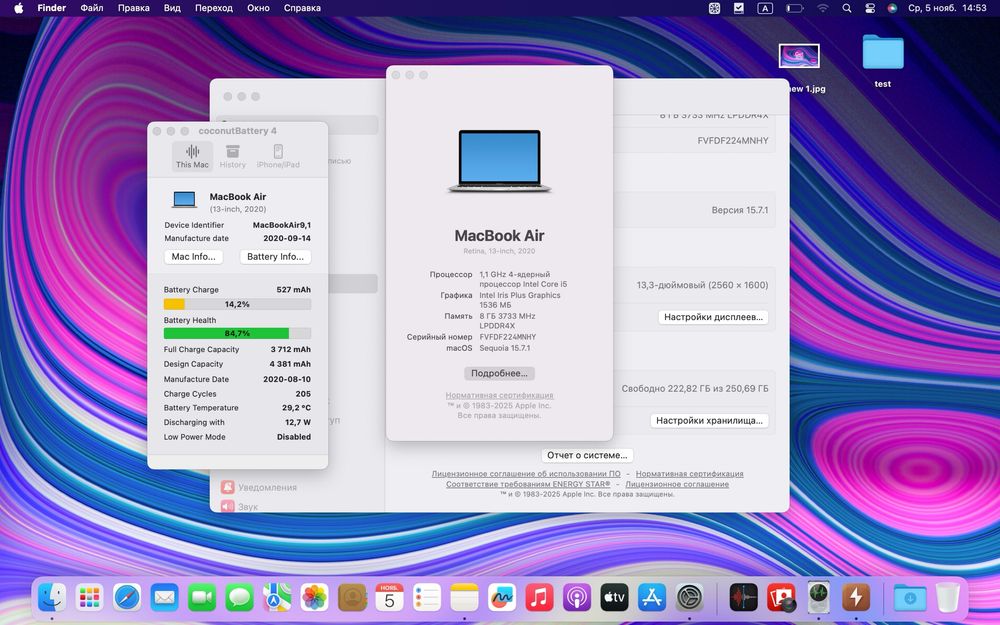Open the Справка menu
This screenshot has width=1000, height=625.
pyautogui.click(x=302, y=8)
